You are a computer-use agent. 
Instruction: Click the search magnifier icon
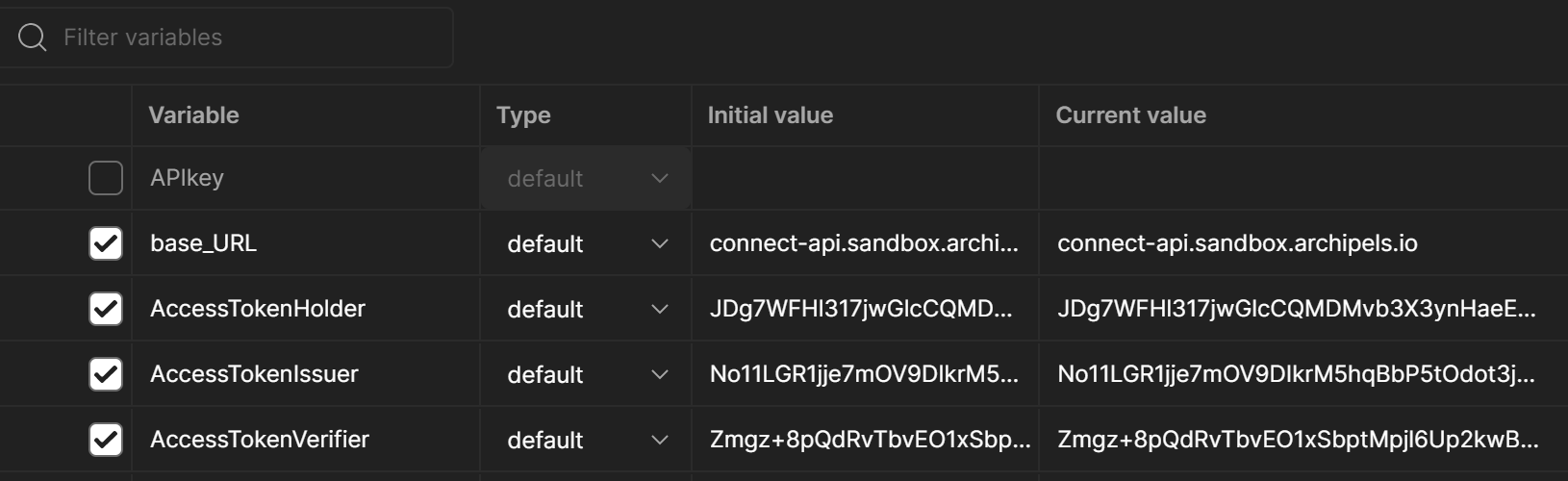[x=32, y=38]
